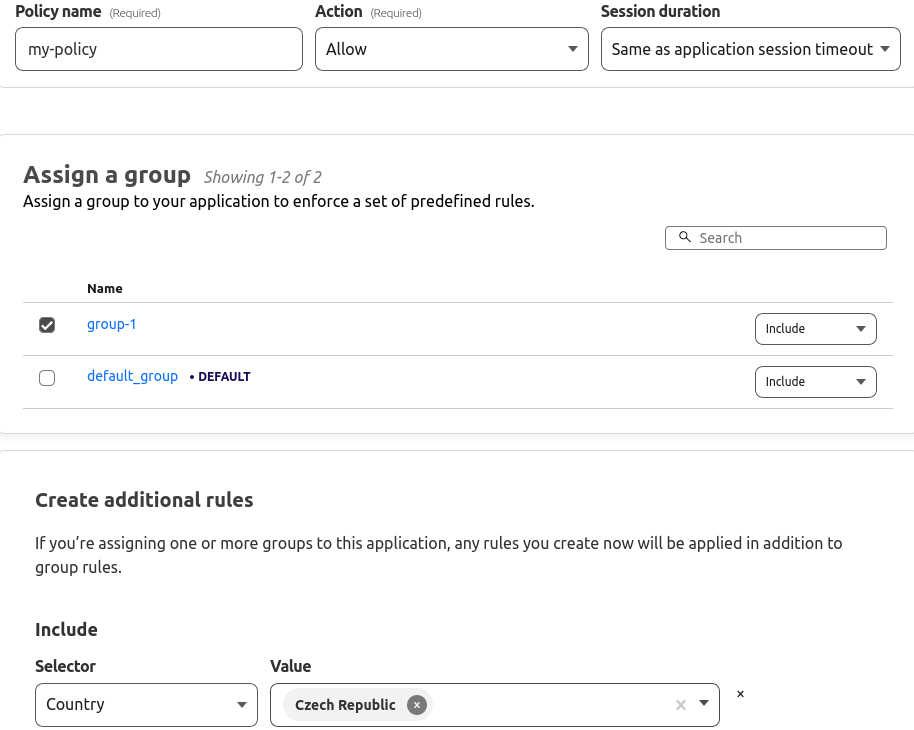Click the Policy name text field
The width and height of the screenshot is (914, 730).
(x=158, y=49)
